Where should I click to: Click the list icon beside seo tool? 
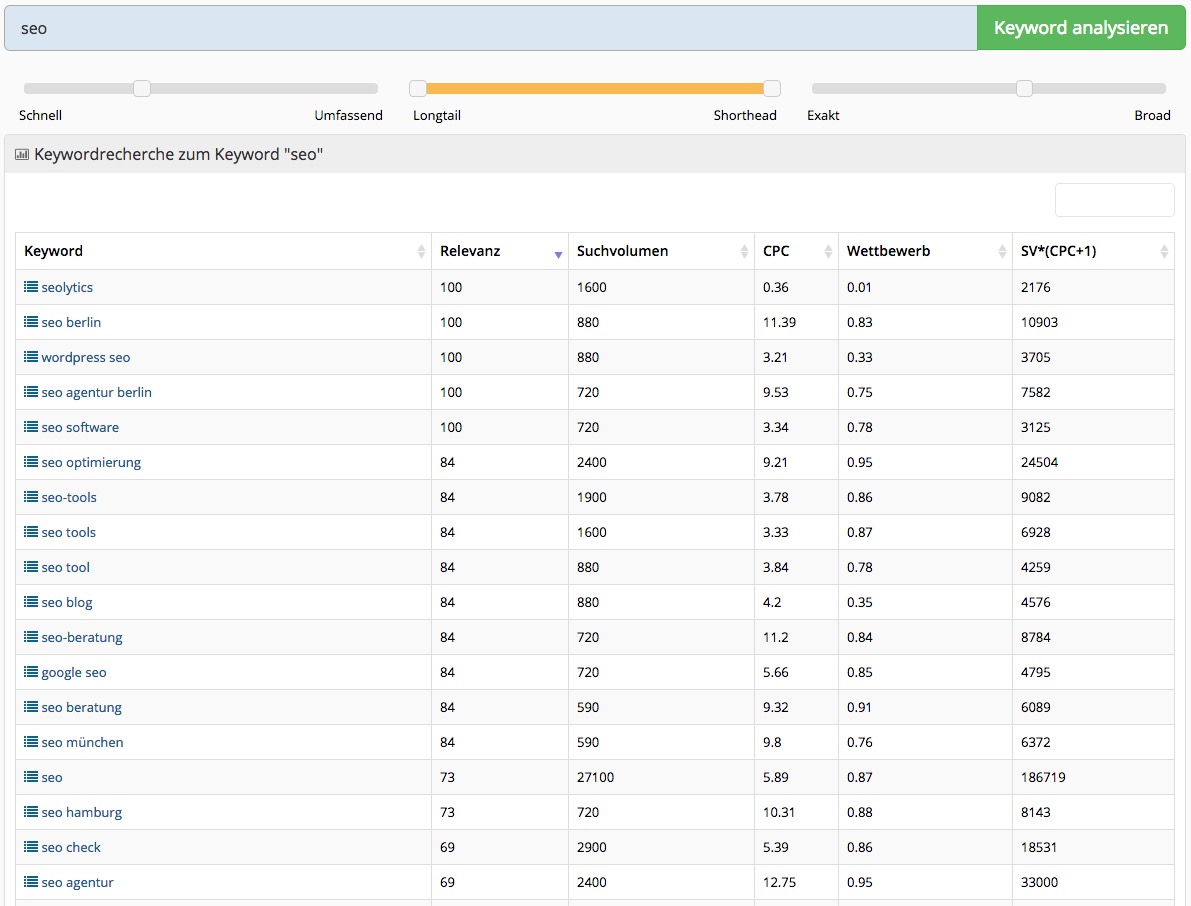[30, 567]
